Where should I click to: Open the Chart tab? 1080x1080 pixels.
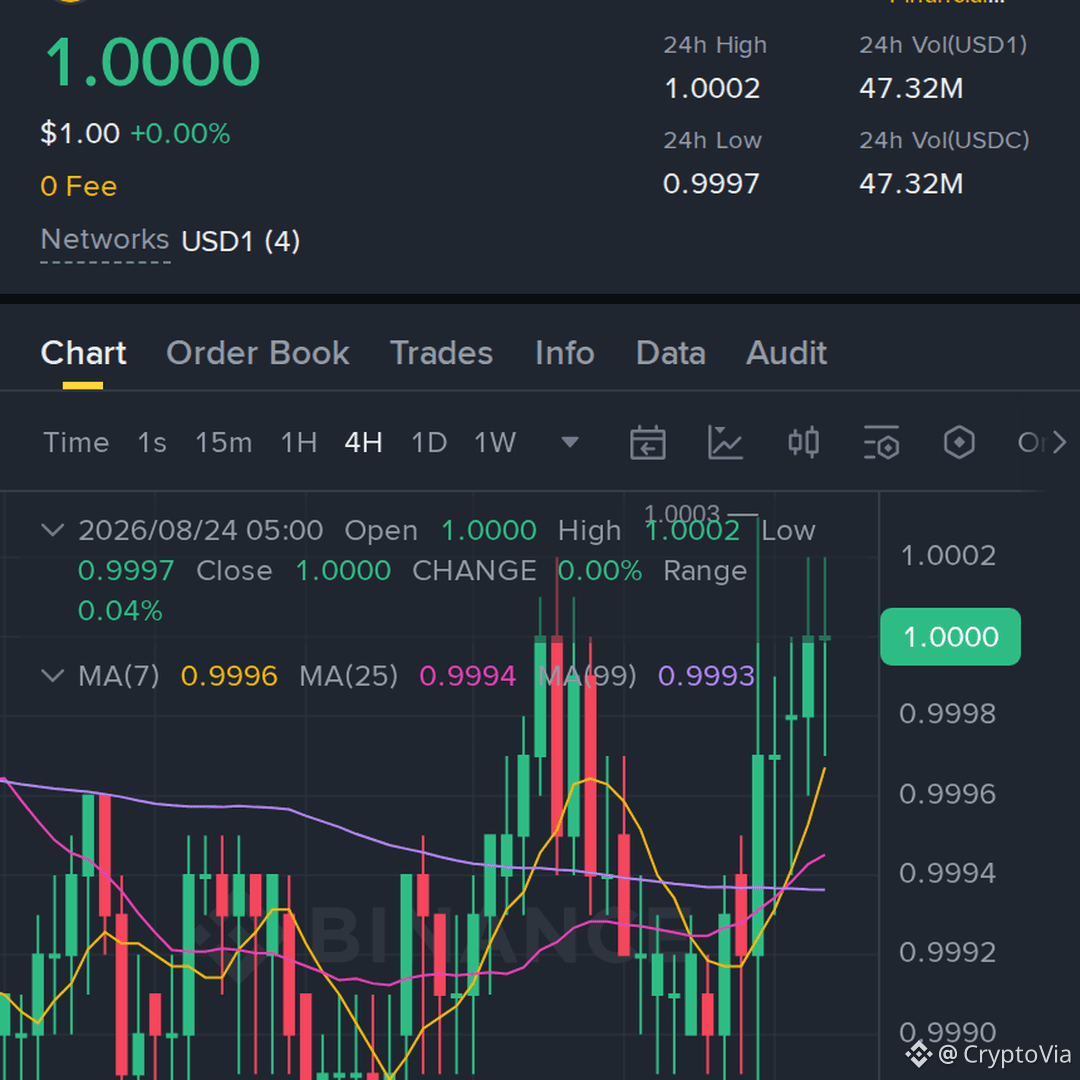pyautogui.click(x=83, y=353)
